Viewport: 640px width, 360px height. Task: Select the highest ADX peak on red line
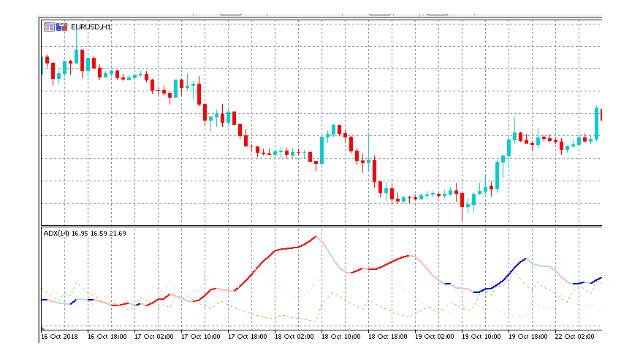[315, 236]
